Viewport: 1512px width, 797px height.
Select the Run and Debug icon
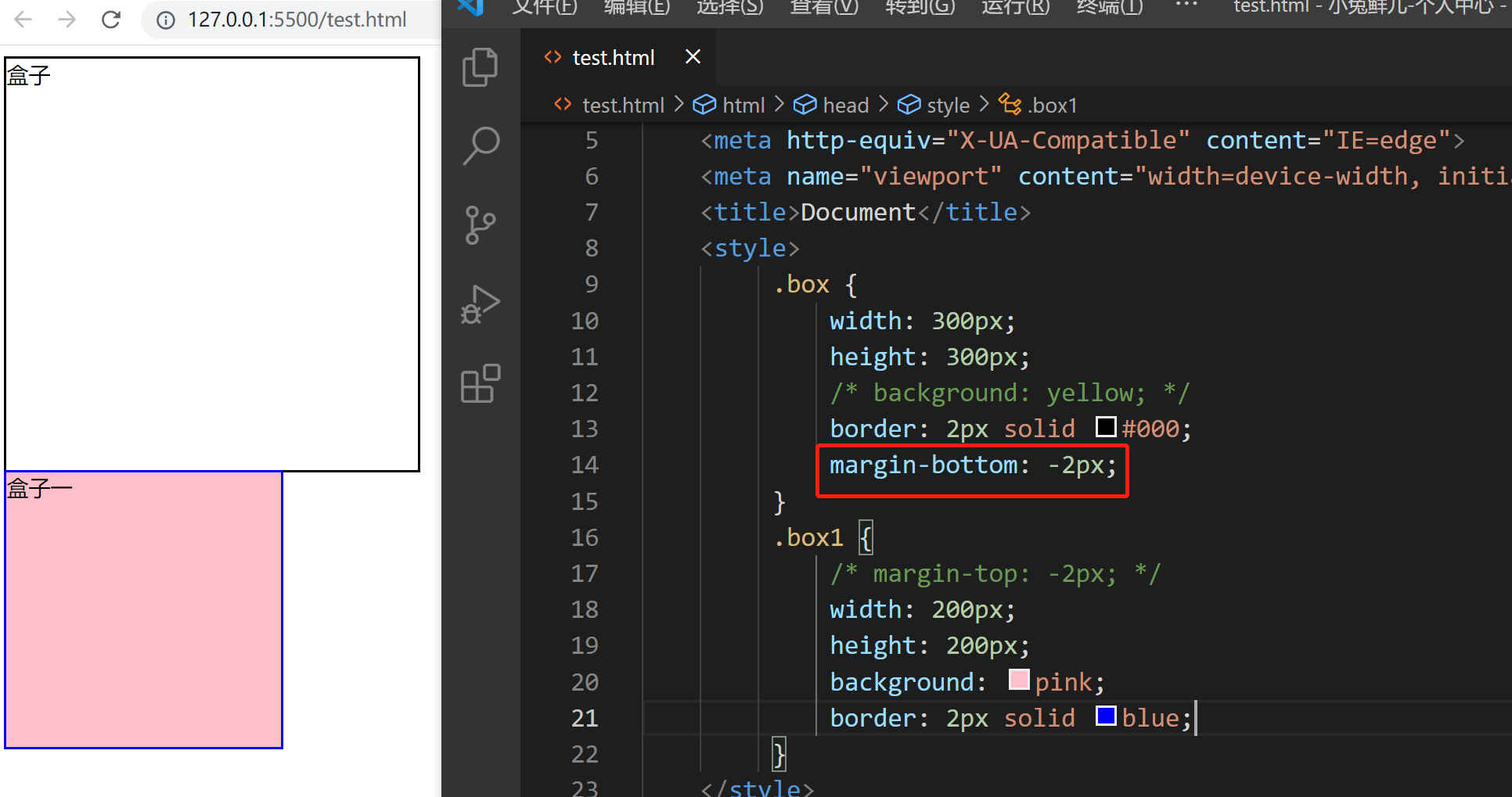coord(480,303)
